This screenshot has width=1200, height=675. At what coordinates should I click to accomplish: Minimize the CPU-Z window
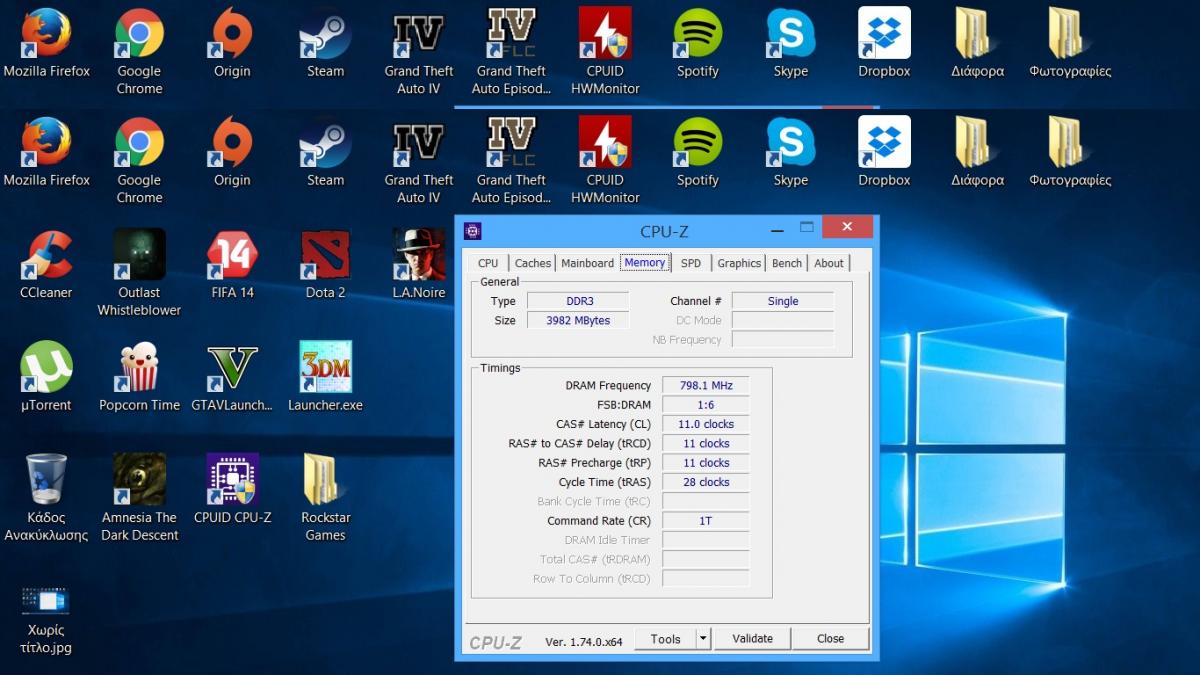point(776,229)
